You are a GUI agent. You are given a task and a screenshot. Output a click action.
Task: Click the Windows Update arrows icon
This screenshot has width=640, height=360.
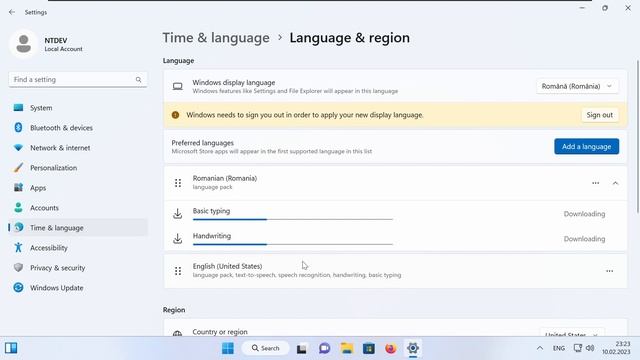tap(18, 287)
